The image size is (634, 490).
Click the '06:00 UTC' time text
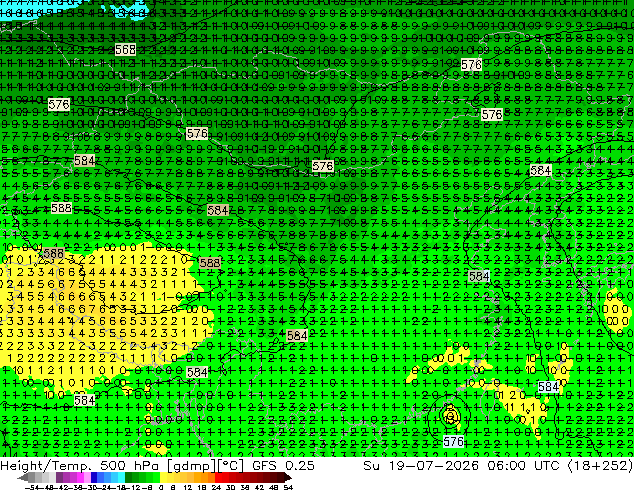pos(523,465)
